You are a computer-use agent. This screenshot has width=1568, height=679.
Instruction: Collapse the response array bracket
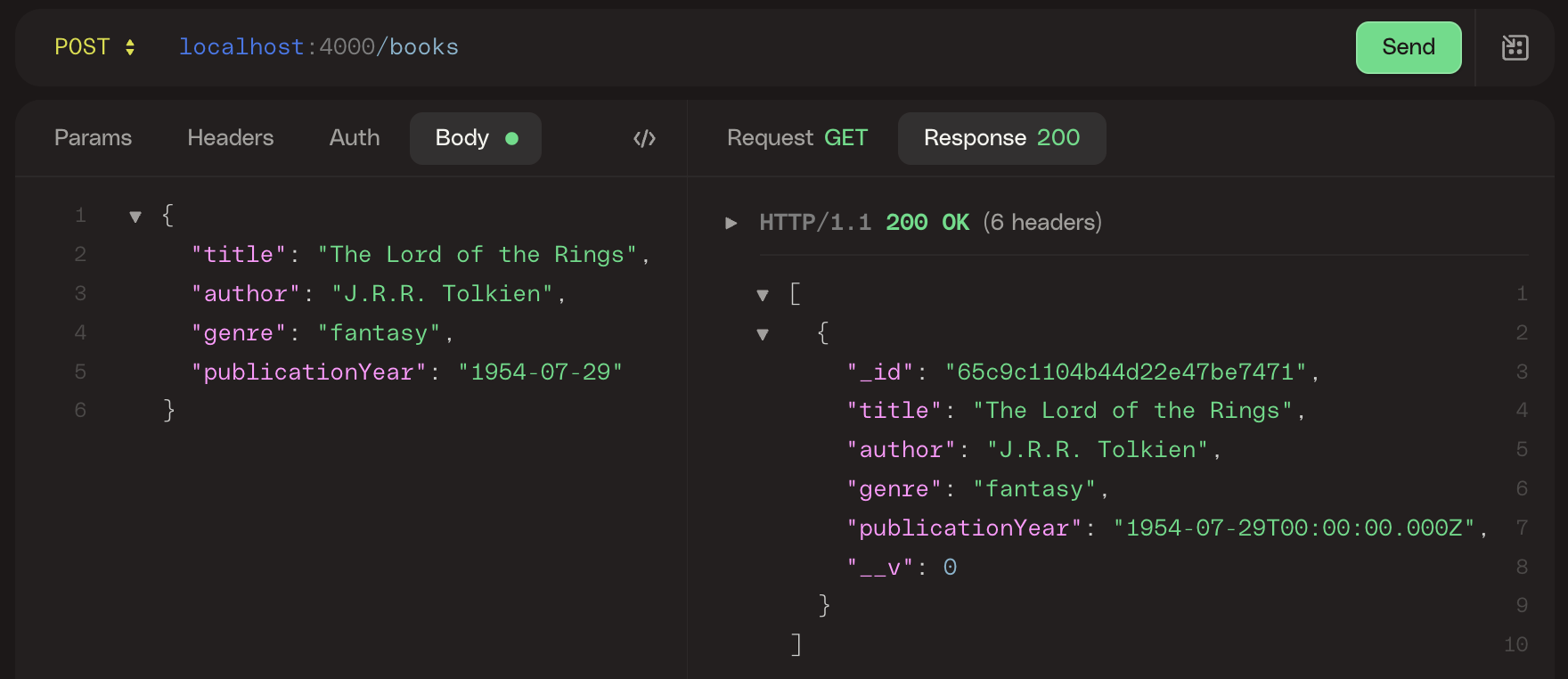763,295
